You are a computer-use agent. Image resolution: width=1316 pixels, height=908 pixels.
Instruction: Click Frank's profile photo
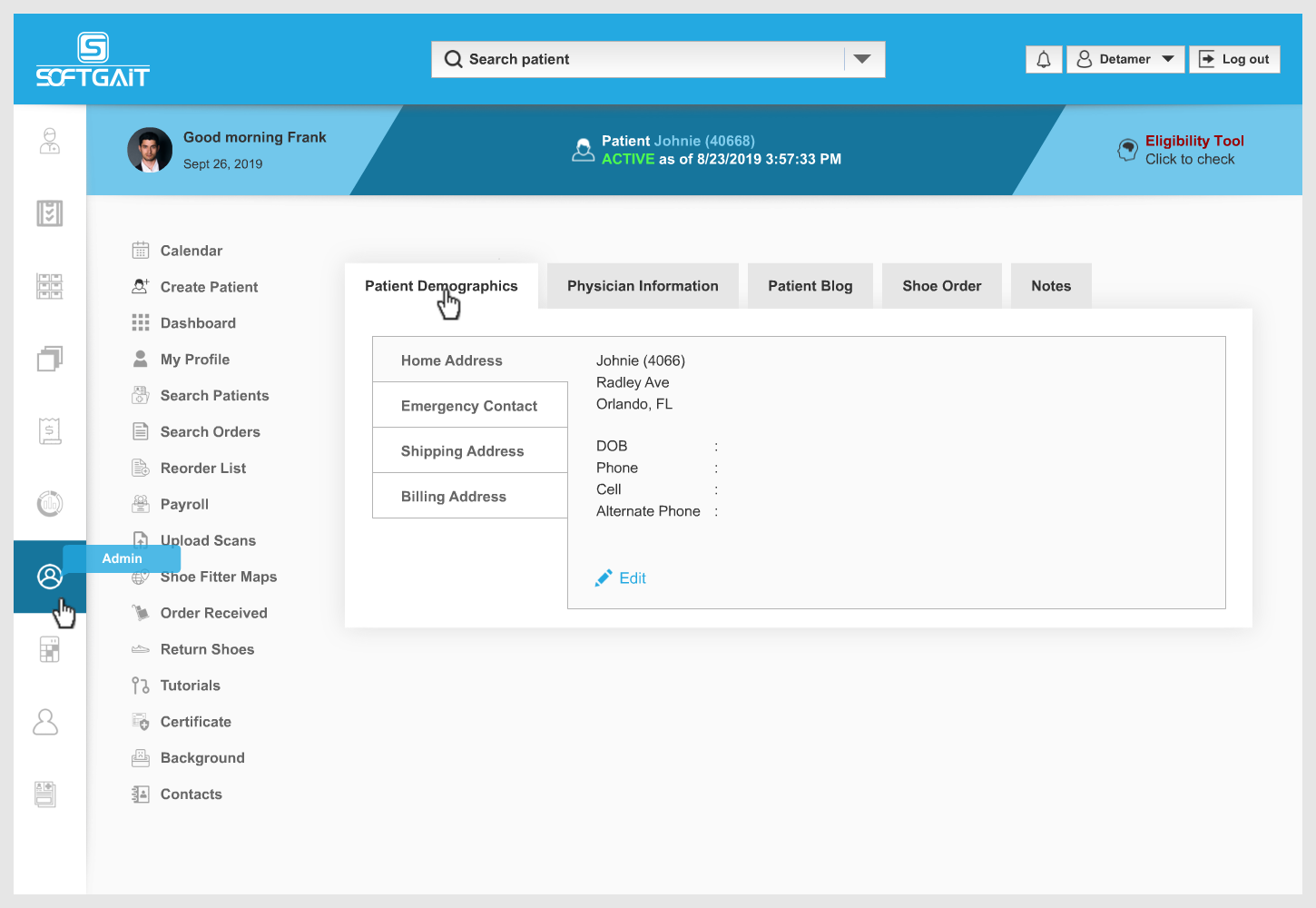150,150
